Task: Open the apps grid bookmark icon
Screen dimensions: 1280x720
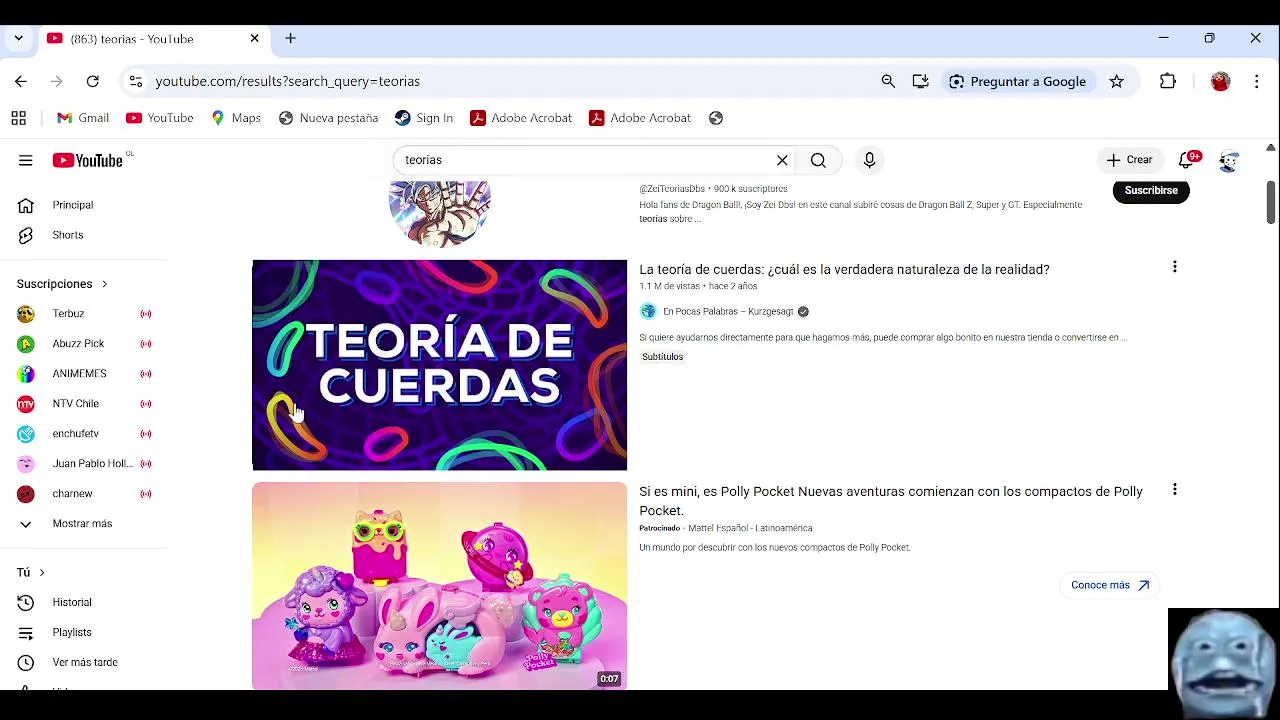Action: [x=18, y=118]
